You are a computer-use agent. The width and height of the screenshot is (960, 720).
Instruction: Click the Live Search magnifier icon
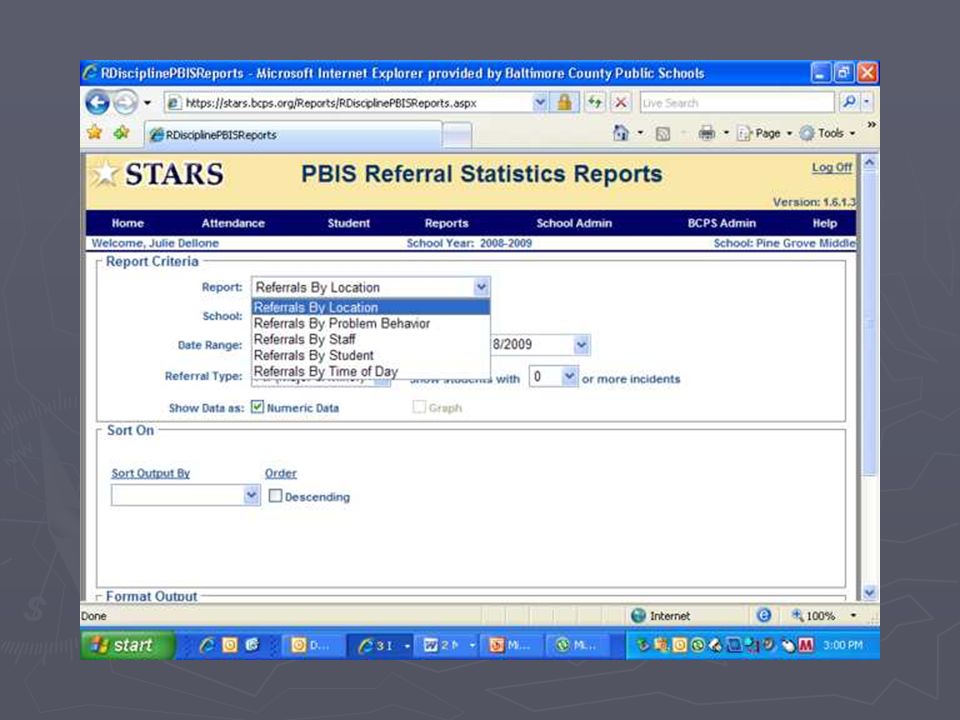[x=849, y=102]
